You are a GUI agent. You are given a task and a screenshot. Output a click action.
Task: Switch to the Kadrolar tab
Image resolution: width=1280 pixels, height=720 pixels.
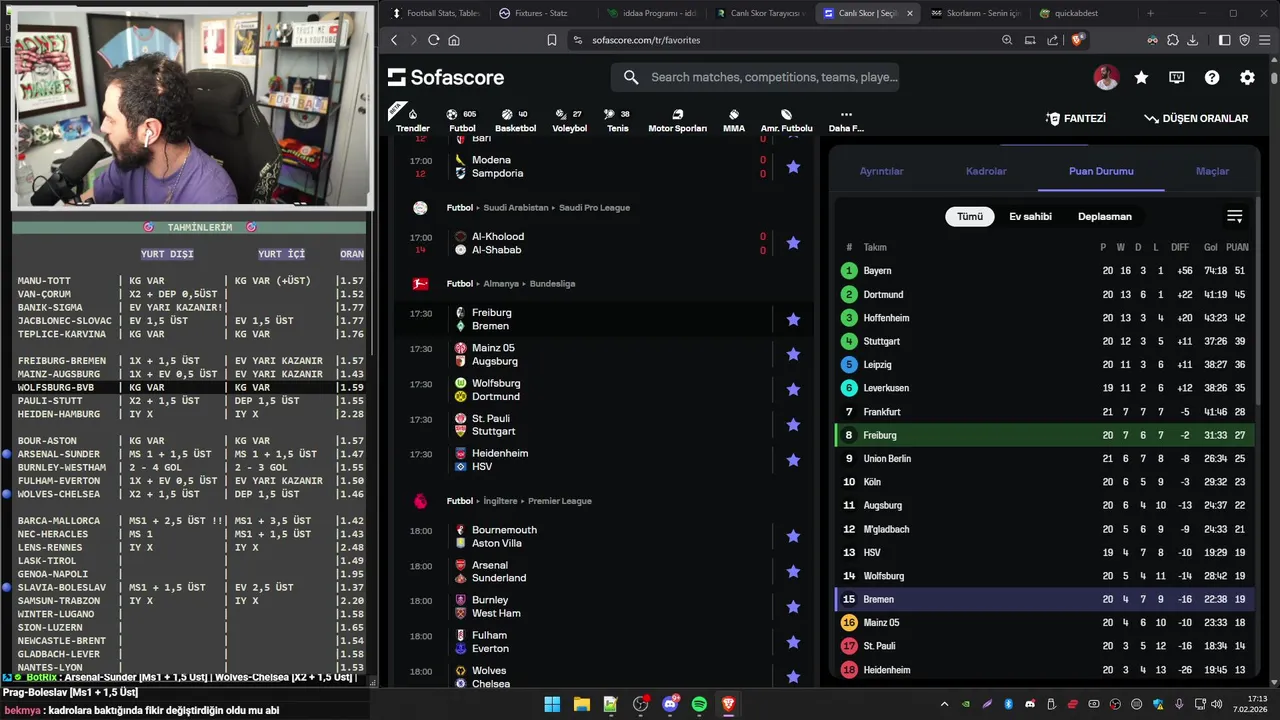click(x=986, y=171)
